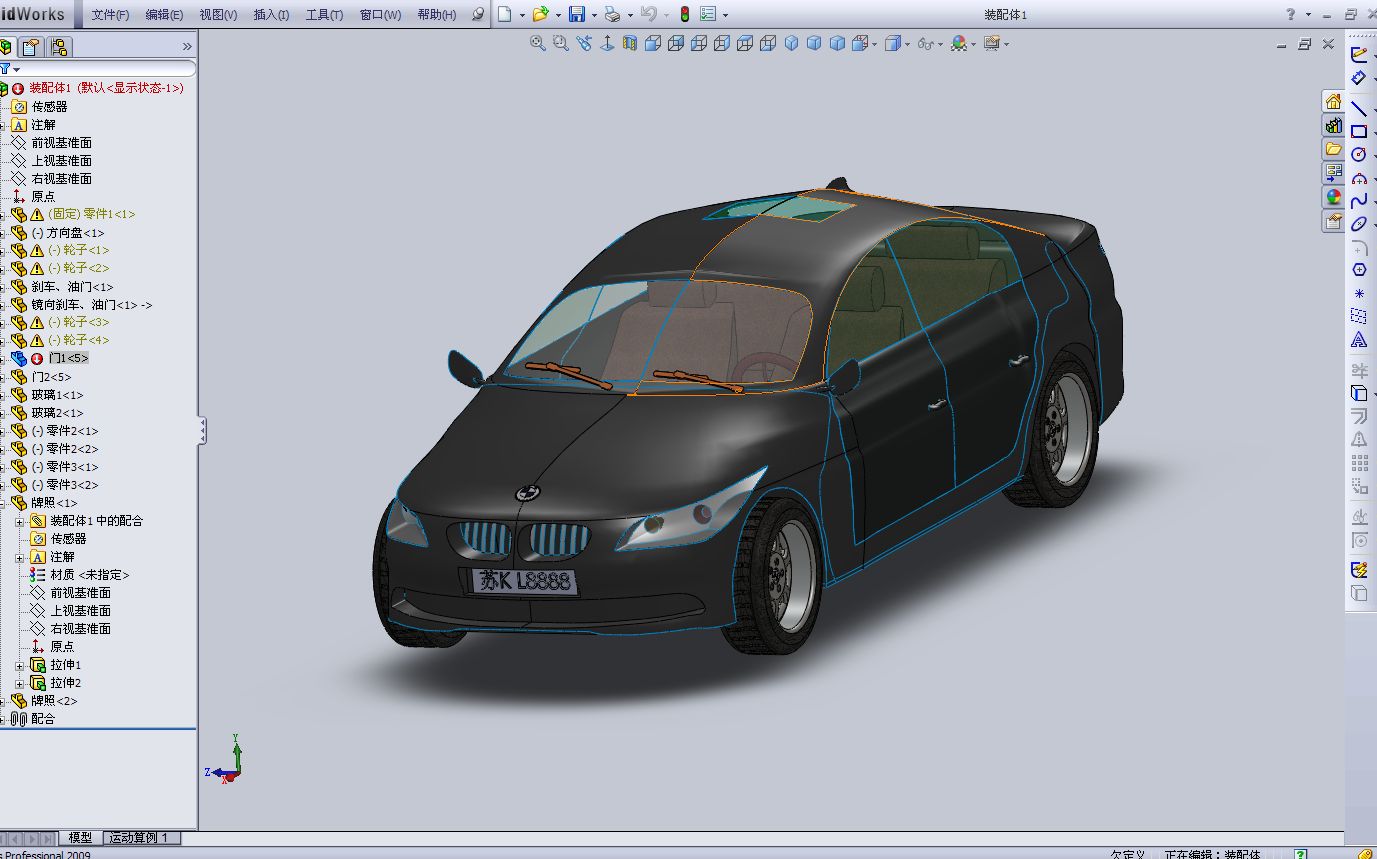Open the Design Library task pane tab
This screenshot has width=1377, height=859.
(x=1333, y=125)
